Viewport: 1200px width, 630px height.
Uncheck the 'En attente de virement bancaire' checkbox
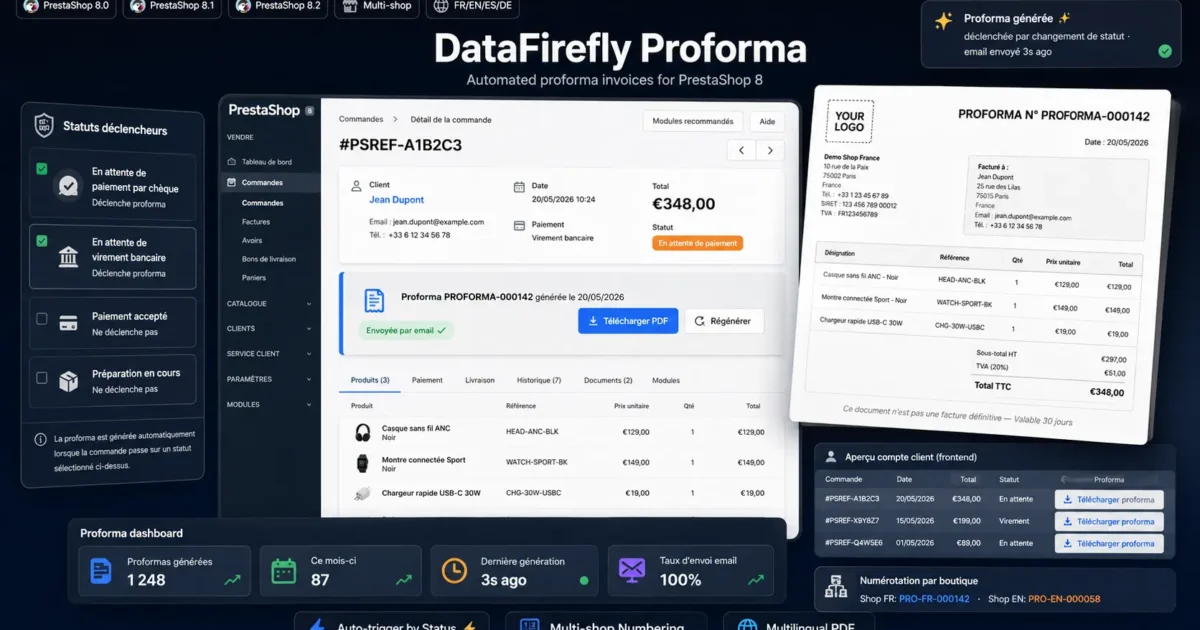point(41,241)
